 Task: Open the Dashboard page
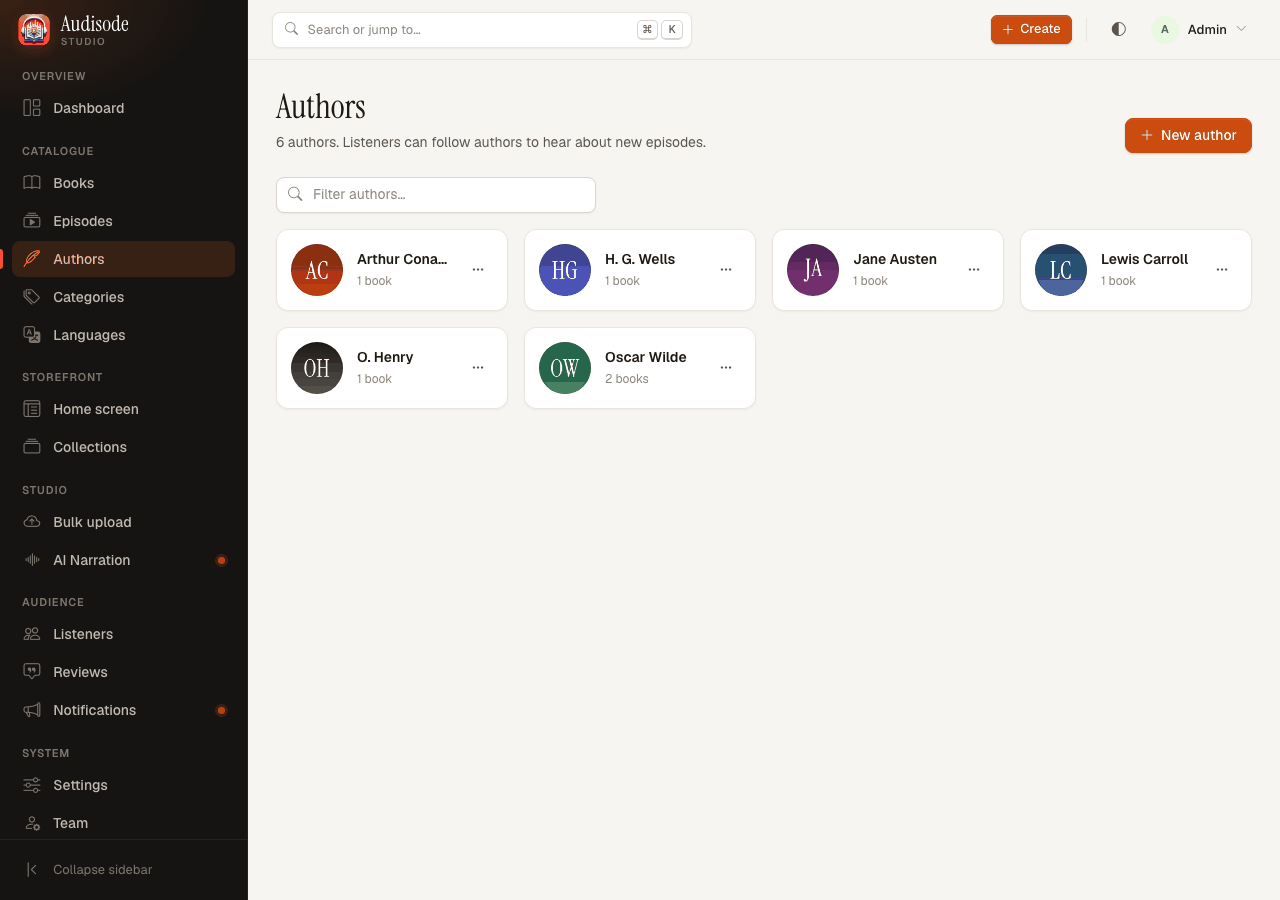click(124, 108)
